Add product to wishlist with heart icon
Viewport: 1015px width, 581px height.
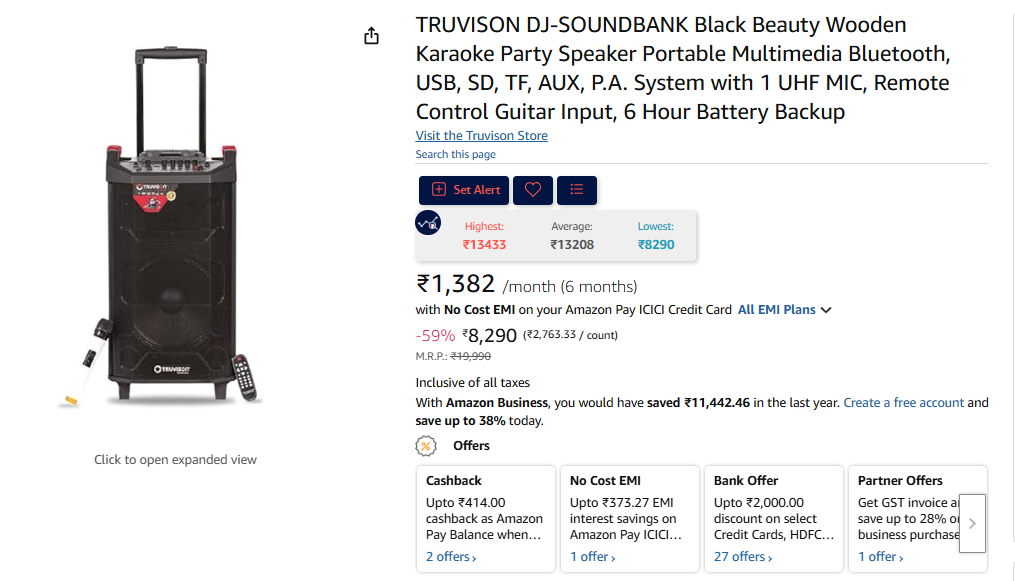(533, 190)
